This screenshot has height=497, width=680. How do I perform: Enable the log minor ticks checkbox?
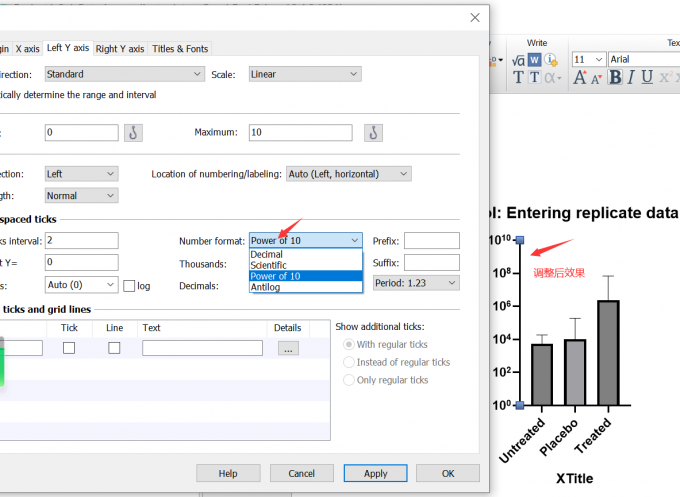pyautogui.click(x=130, y=285)
